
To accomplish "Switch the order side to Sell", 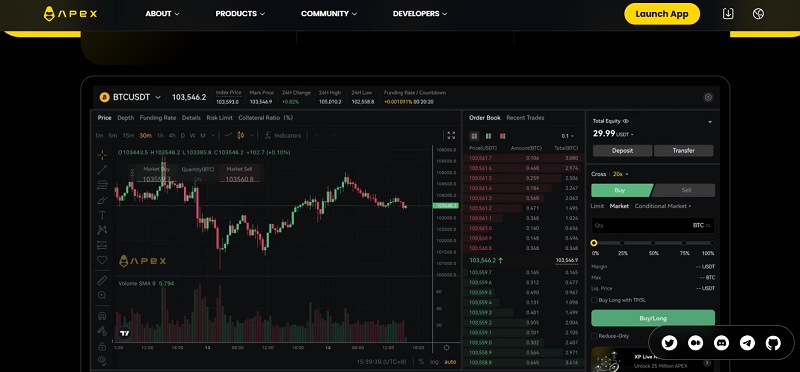I will pyautogui.click(x=684, y=190).
